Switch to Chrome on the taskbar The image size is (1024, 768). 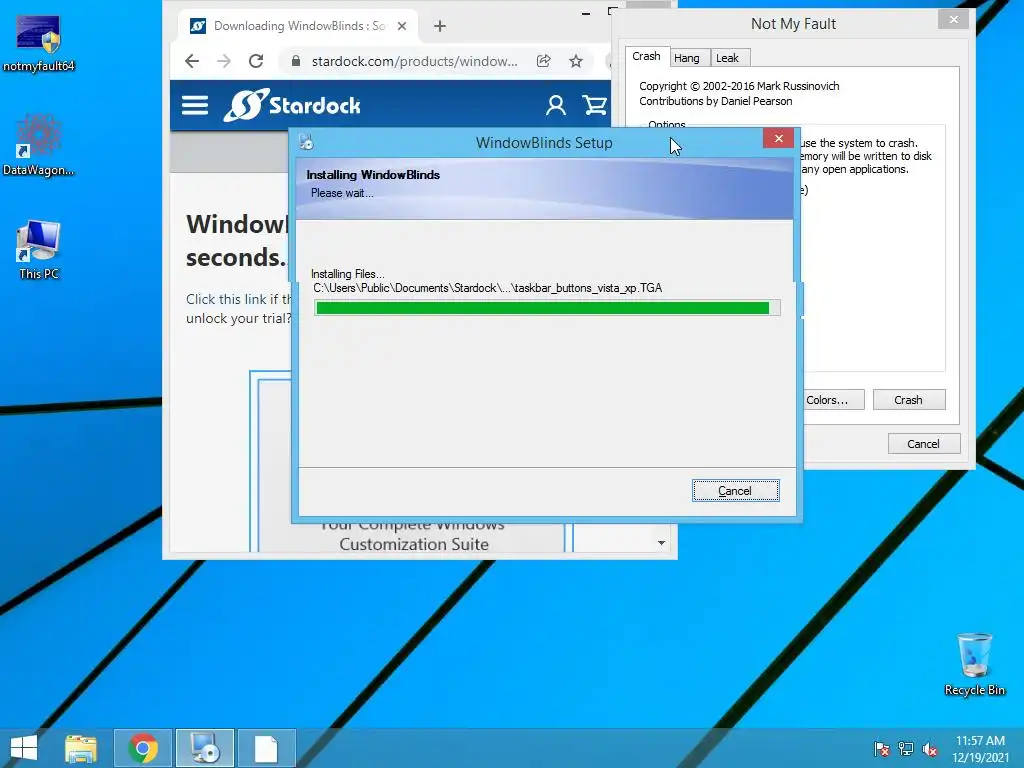tap(143, 748)
